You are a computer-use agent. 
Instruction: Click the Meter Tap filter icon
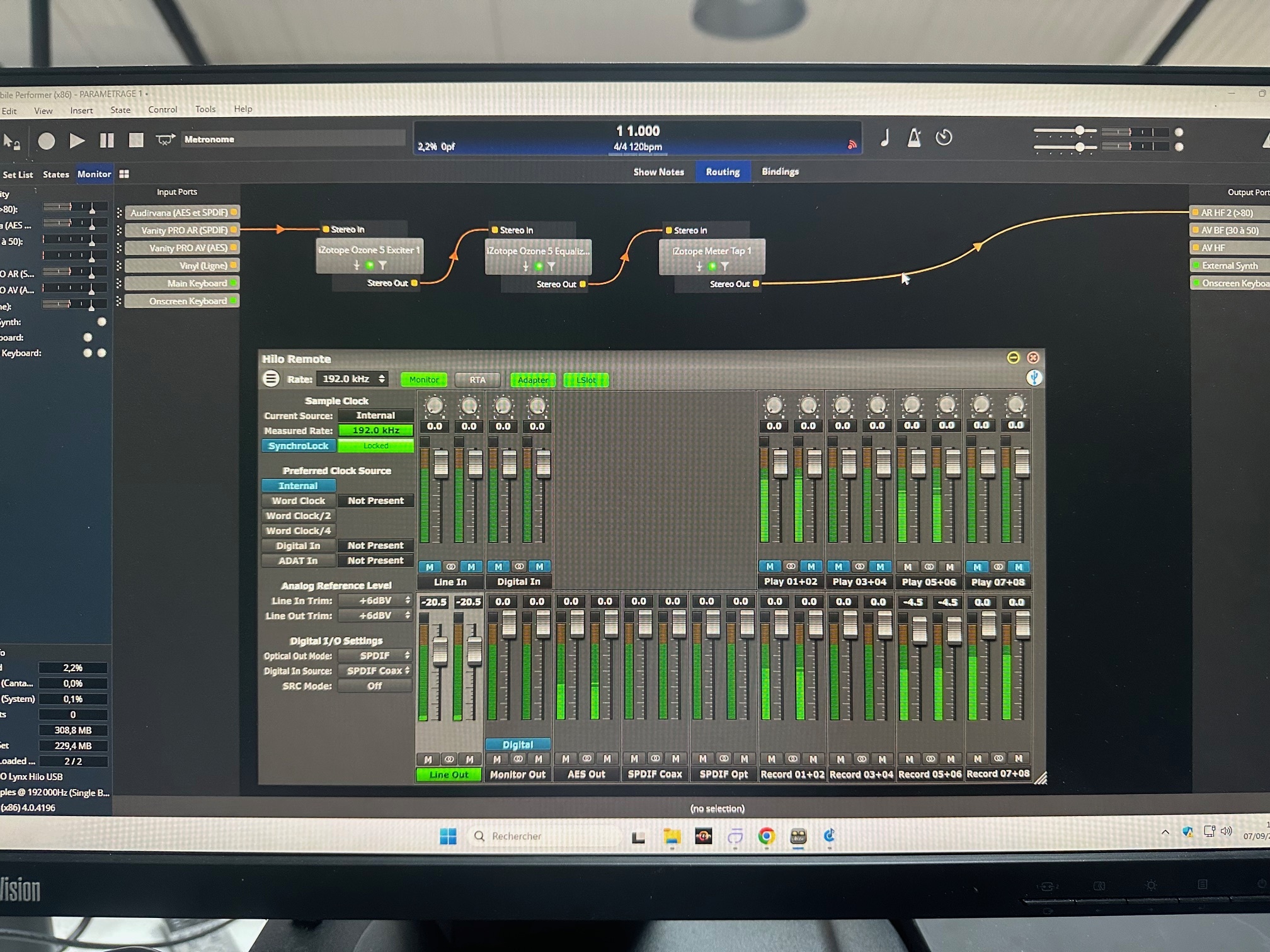725,267
